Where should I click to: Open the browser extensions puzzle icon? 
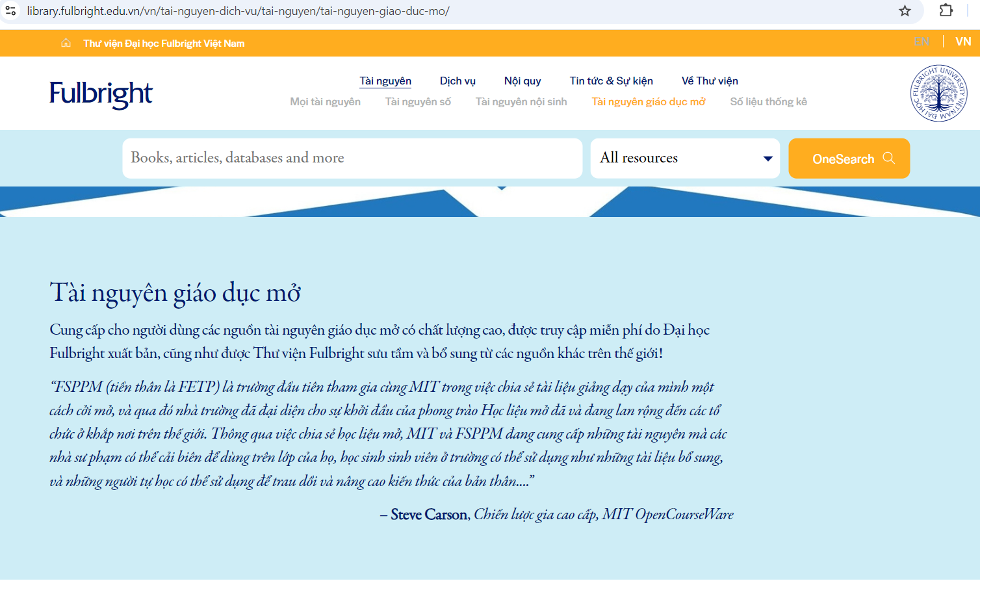point(946,10)
